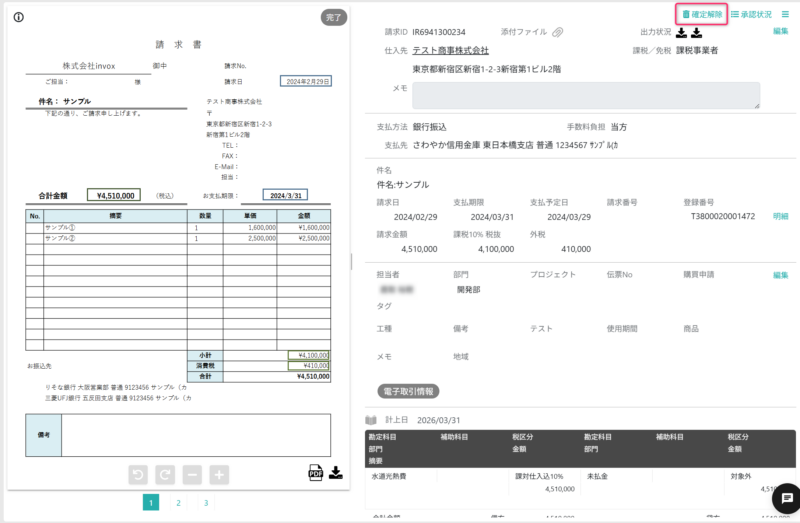Go to page 3 of the invoice
The height and width of the screenshot is (523, 800).
tap(206, 503)
